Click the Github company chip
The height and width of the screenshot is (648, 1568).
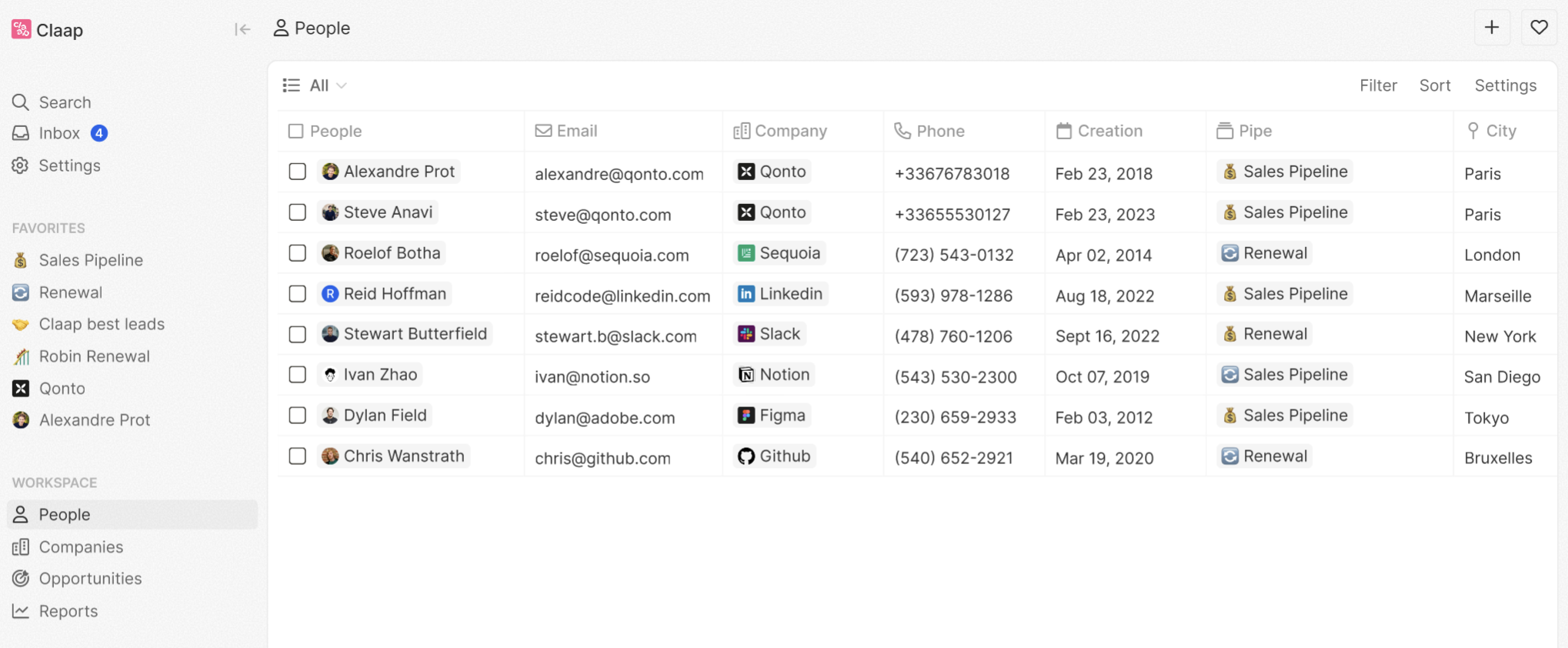click(774, 456)
